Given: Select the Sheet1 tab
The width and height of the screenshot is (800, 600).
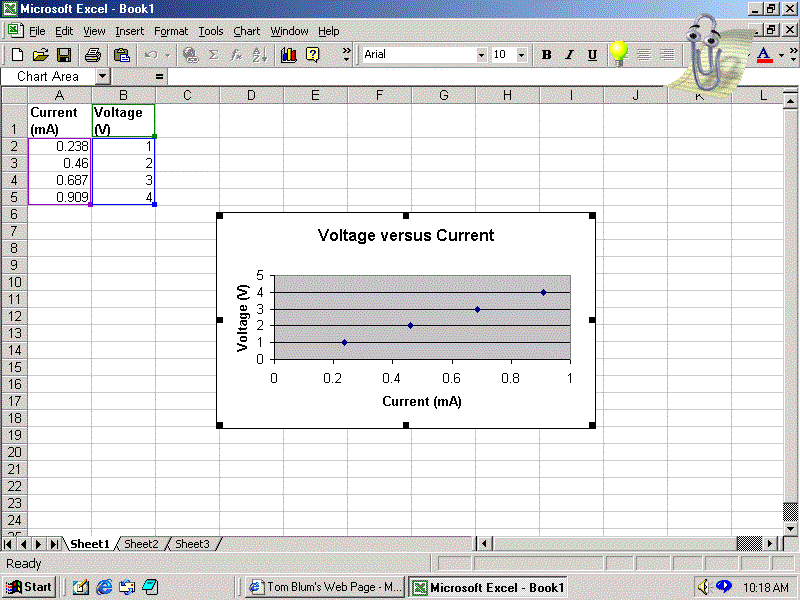Looking at the screenshot, I should [x=90, y=544].
